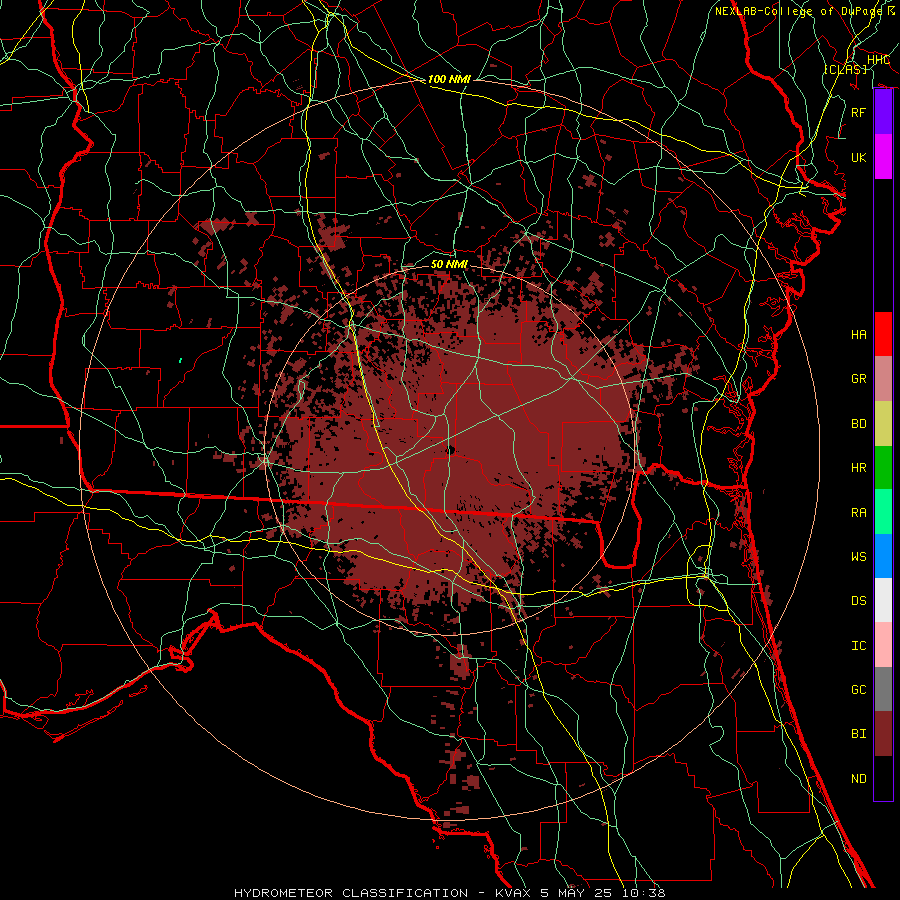The width and height of the screenshot is (900, 900).
Task: Select the BD yellow legend swatch
Action: coord(883,424)
